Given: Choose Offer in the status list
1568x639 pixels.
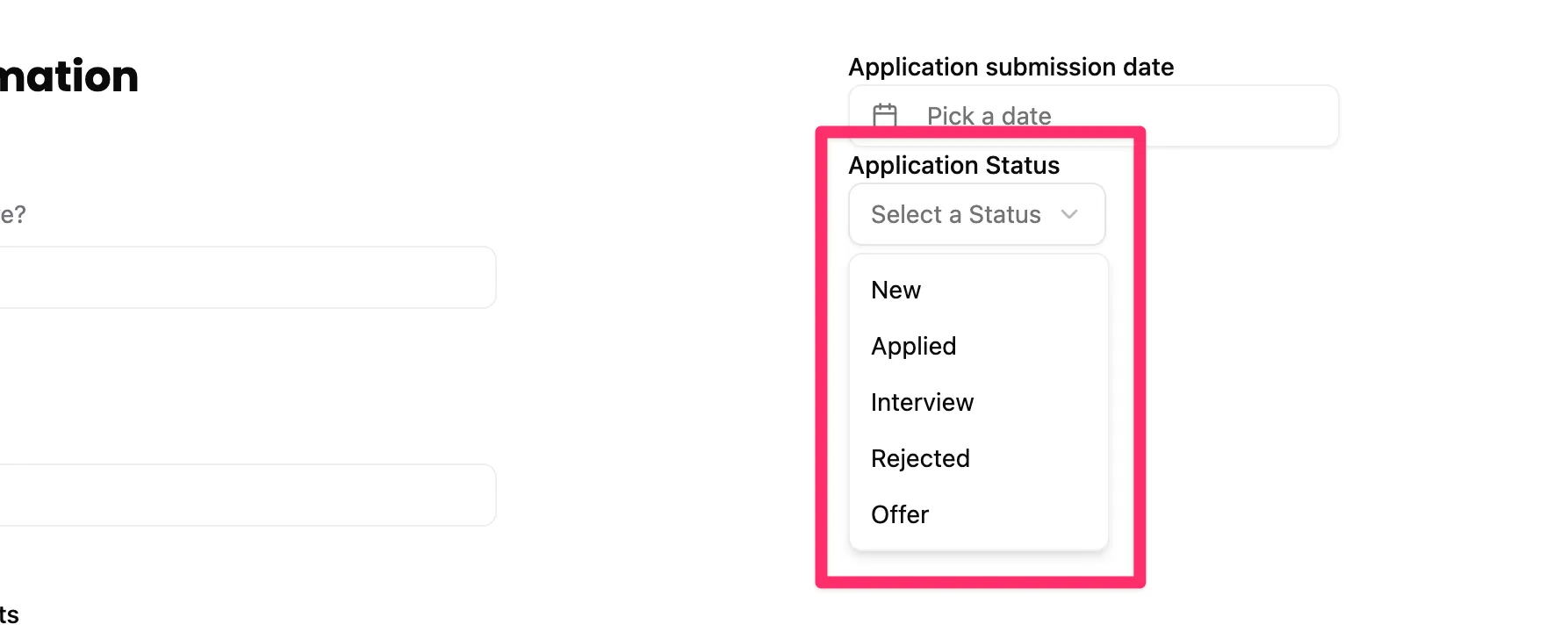Looking at the screenshot, I should pyautogui.click(x=900, y=515).
